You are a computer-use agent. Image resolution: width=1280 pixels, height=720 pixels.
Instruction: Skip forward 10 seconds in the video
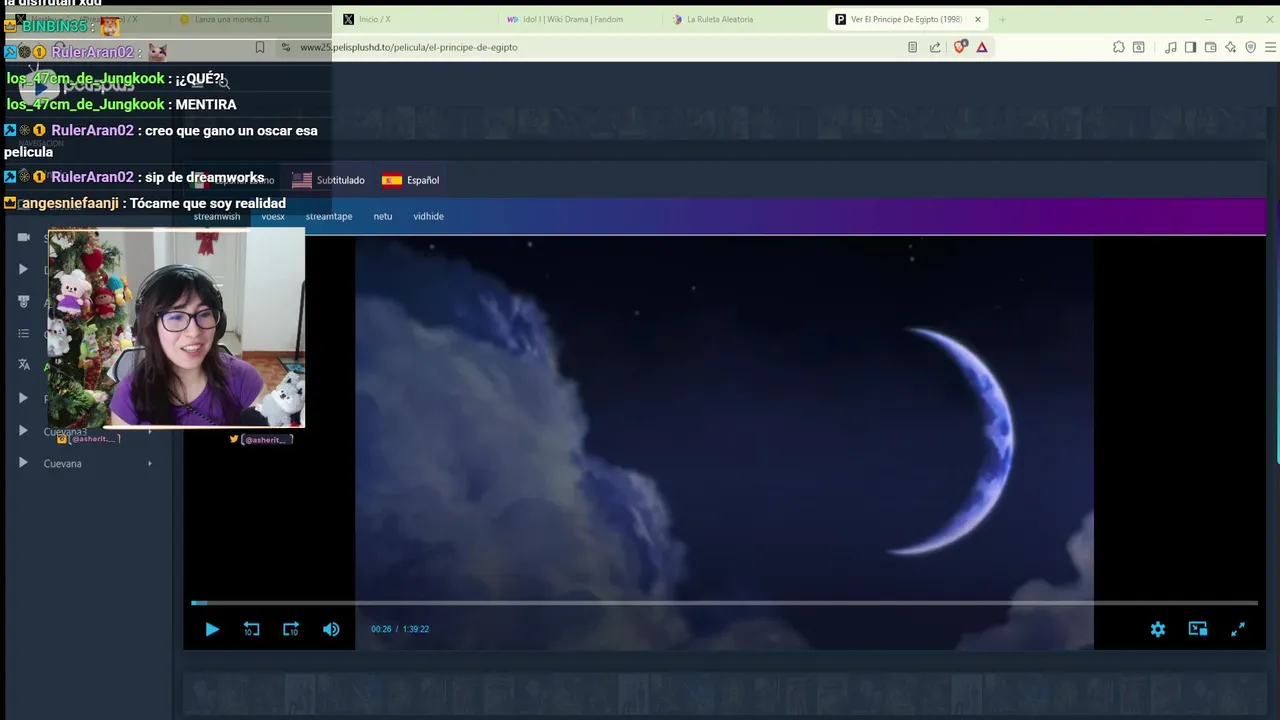[x=291, y=629]
